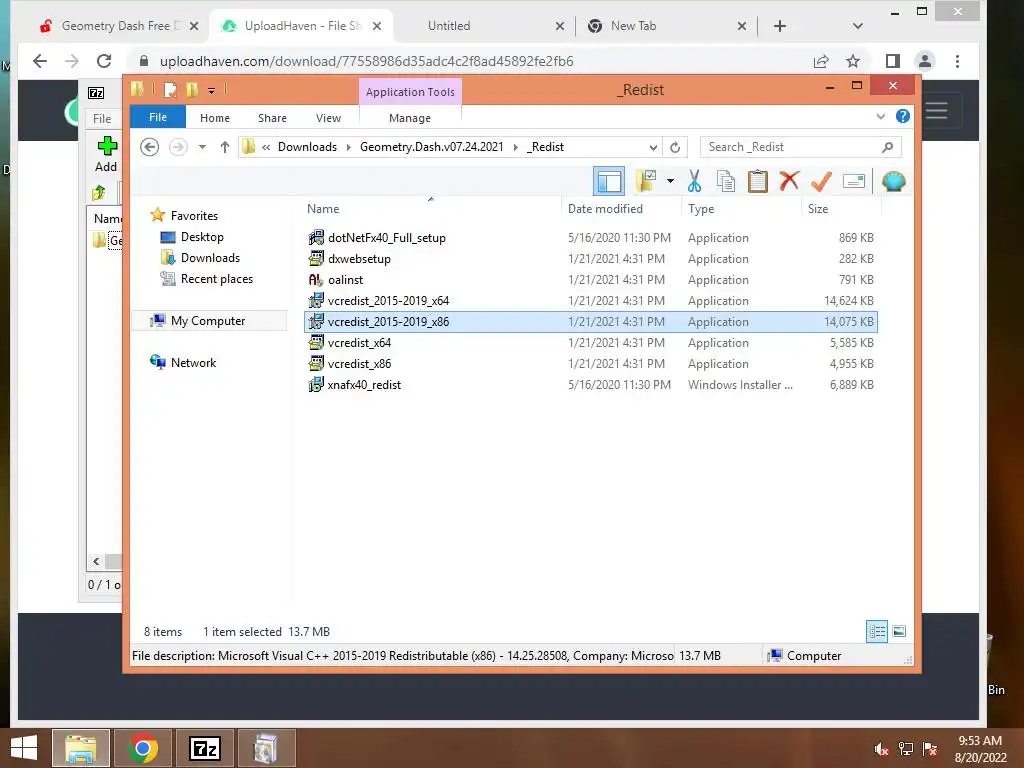This screenshot has width=1024, height=768.
Task: Open recent locations dropdown arrow
Action: click(x=202, y=147)
